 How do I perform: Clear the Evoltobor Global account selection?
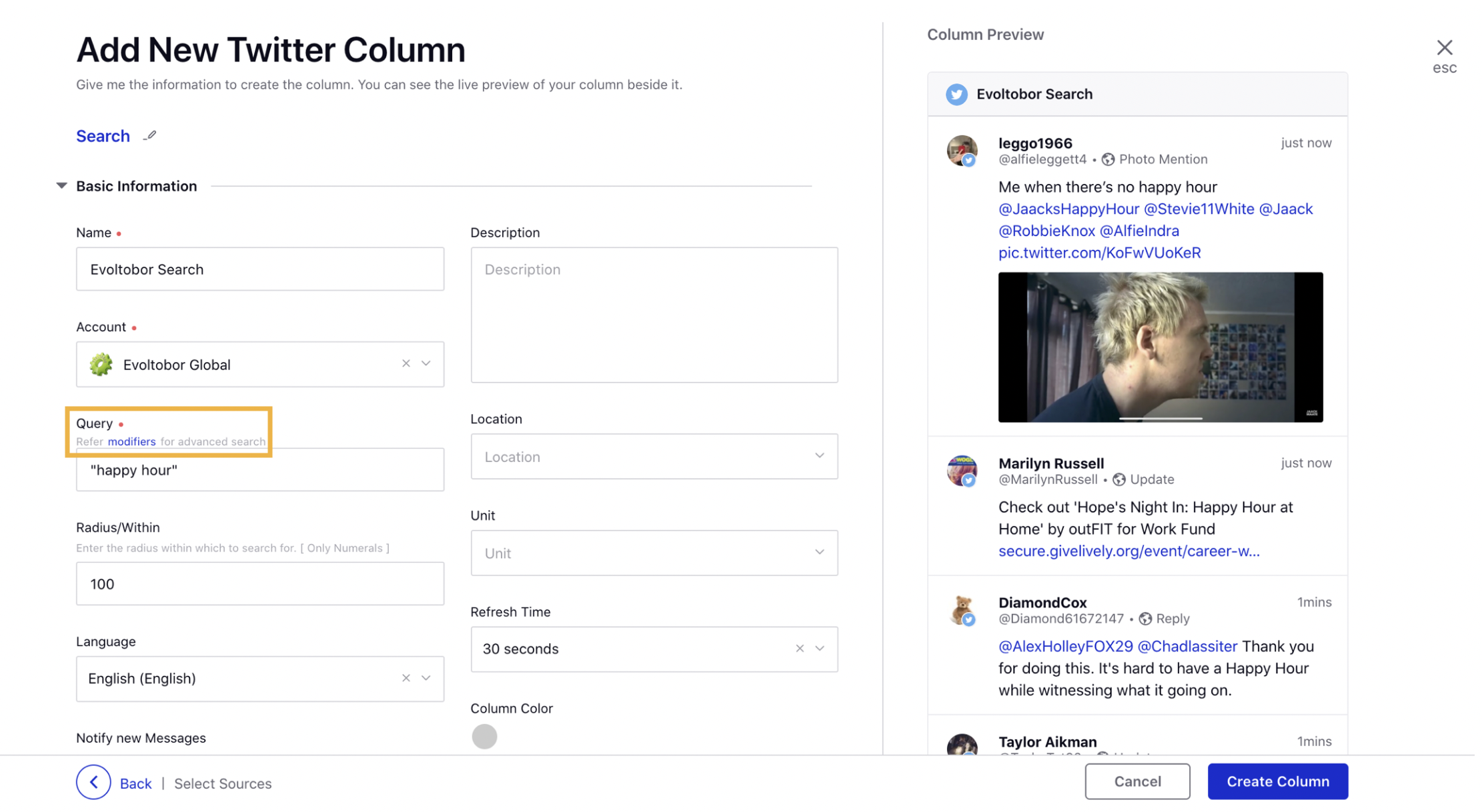click(x=406, y=363)
